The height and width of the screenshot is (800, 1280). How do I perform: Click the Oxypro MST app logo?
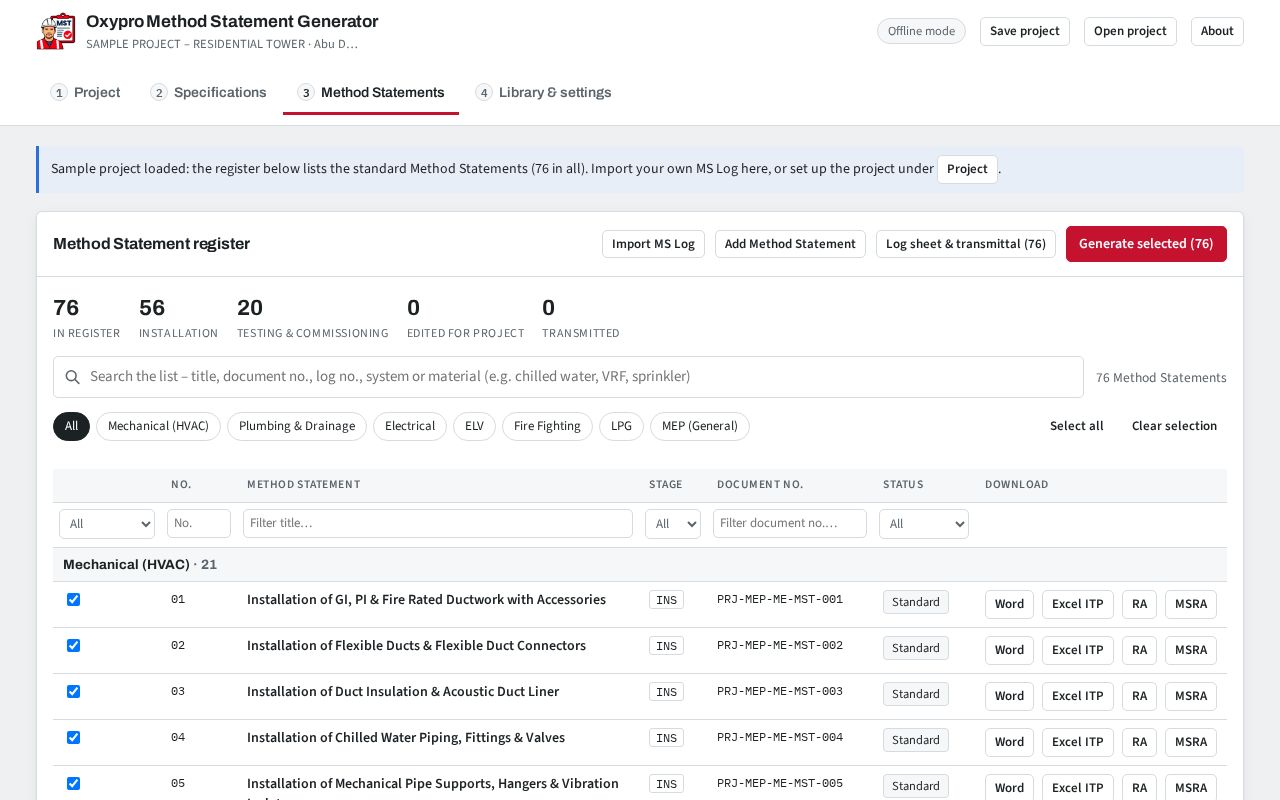click(x=56, y=31)
